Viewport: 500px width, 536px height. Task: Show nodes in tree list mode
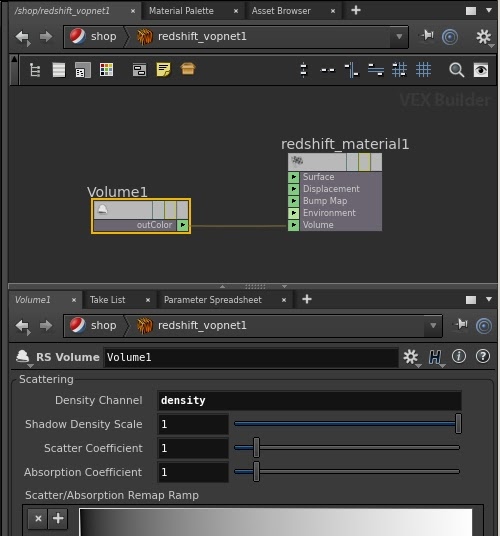click(35, 70)
